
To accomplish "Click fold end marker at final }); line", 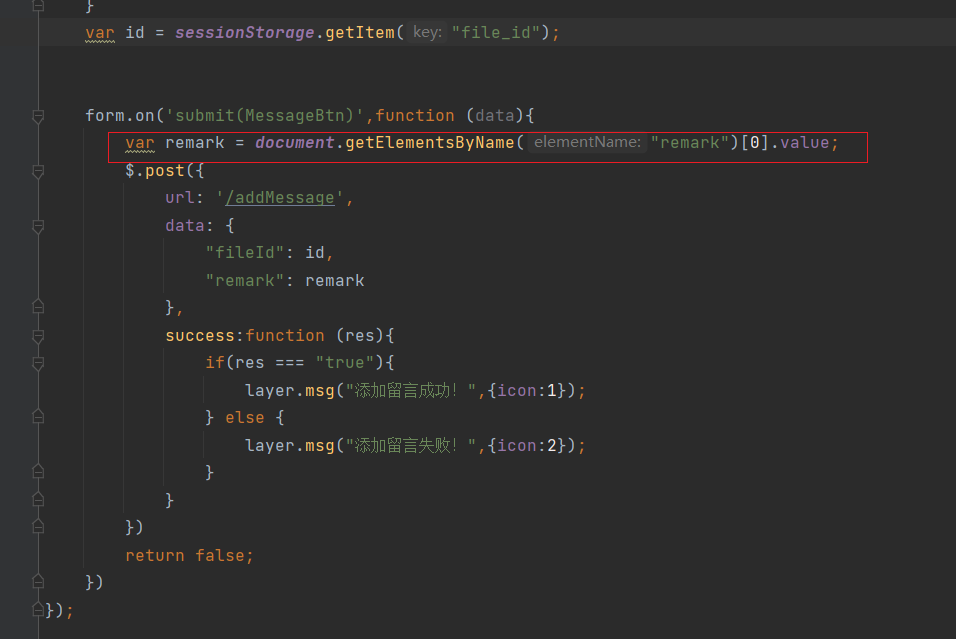I will tap(38, 609).
